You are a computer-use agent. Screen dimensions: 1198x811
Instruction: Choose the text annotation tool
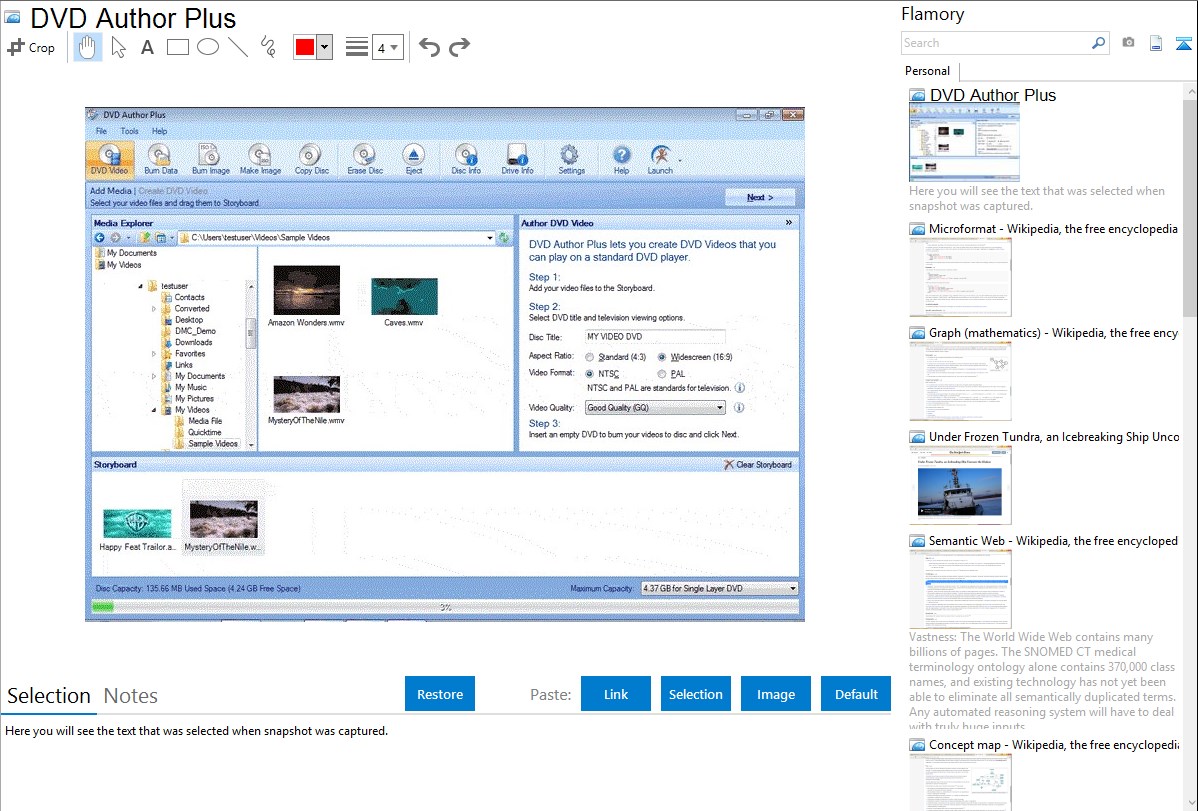pos(147,47)
